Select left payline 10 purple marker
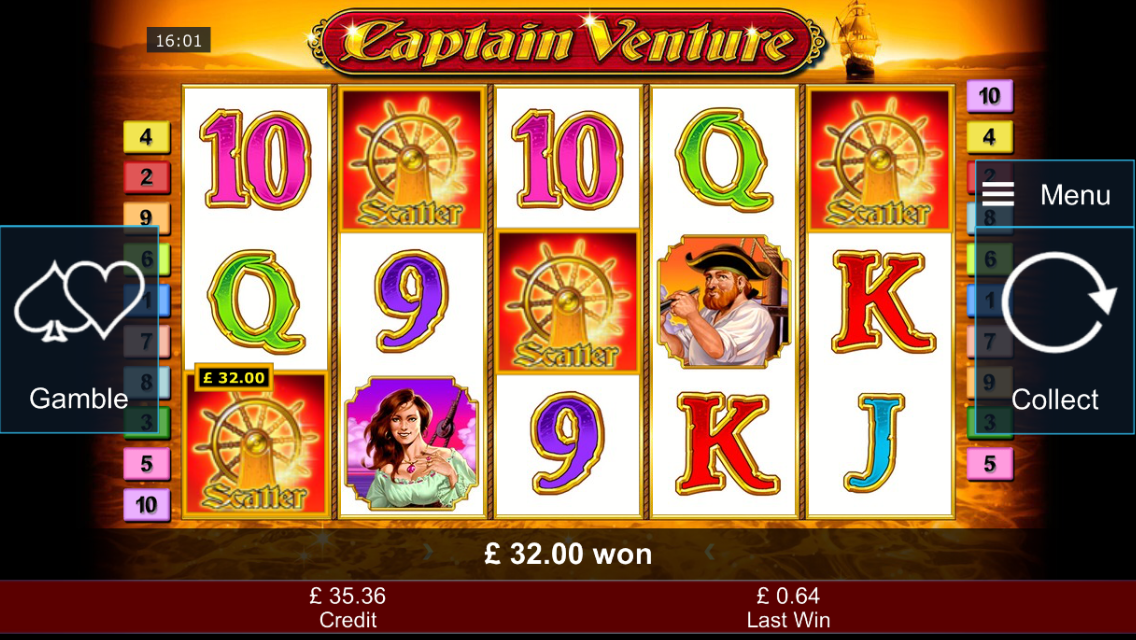 point(146,504)
